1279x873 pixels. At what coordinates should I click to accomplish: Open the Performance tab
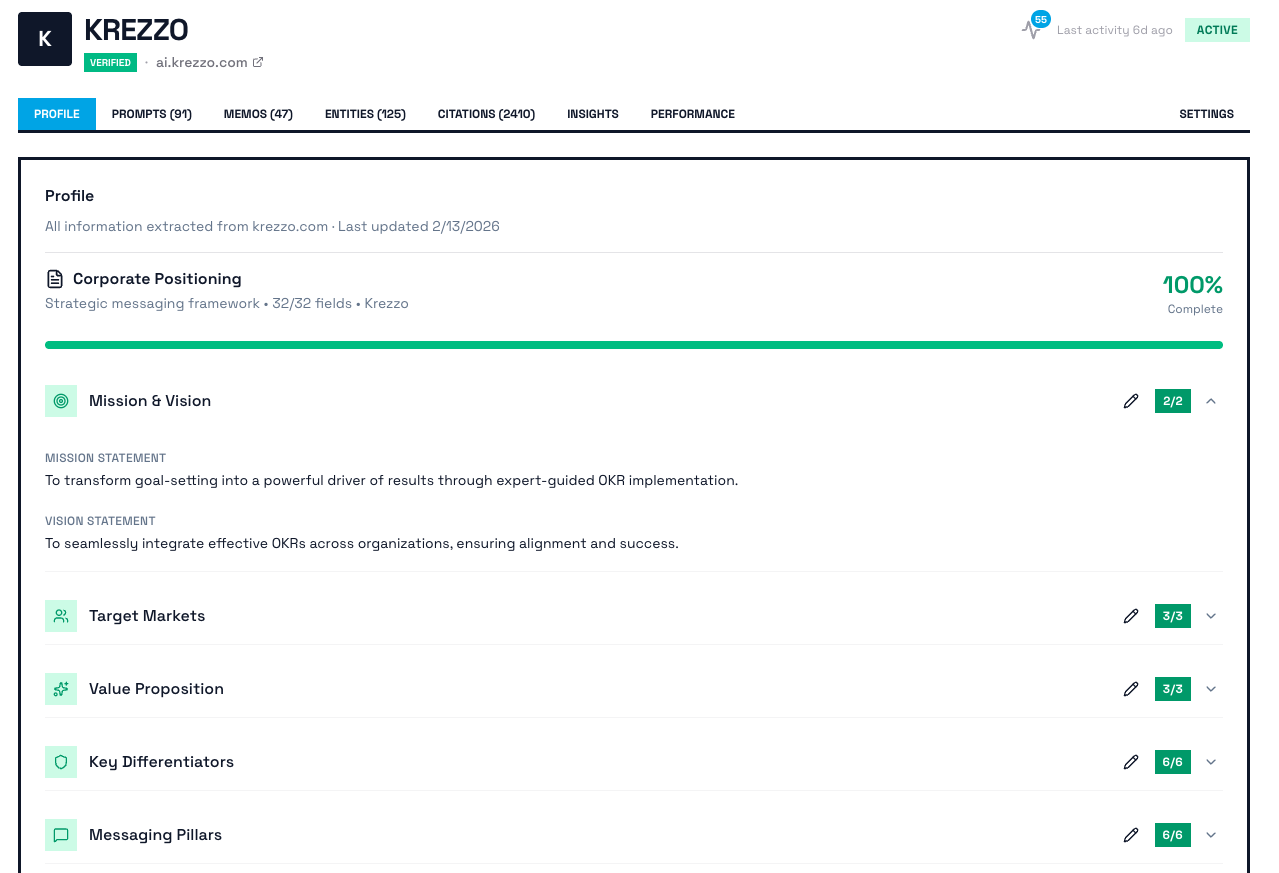[692, 114]
